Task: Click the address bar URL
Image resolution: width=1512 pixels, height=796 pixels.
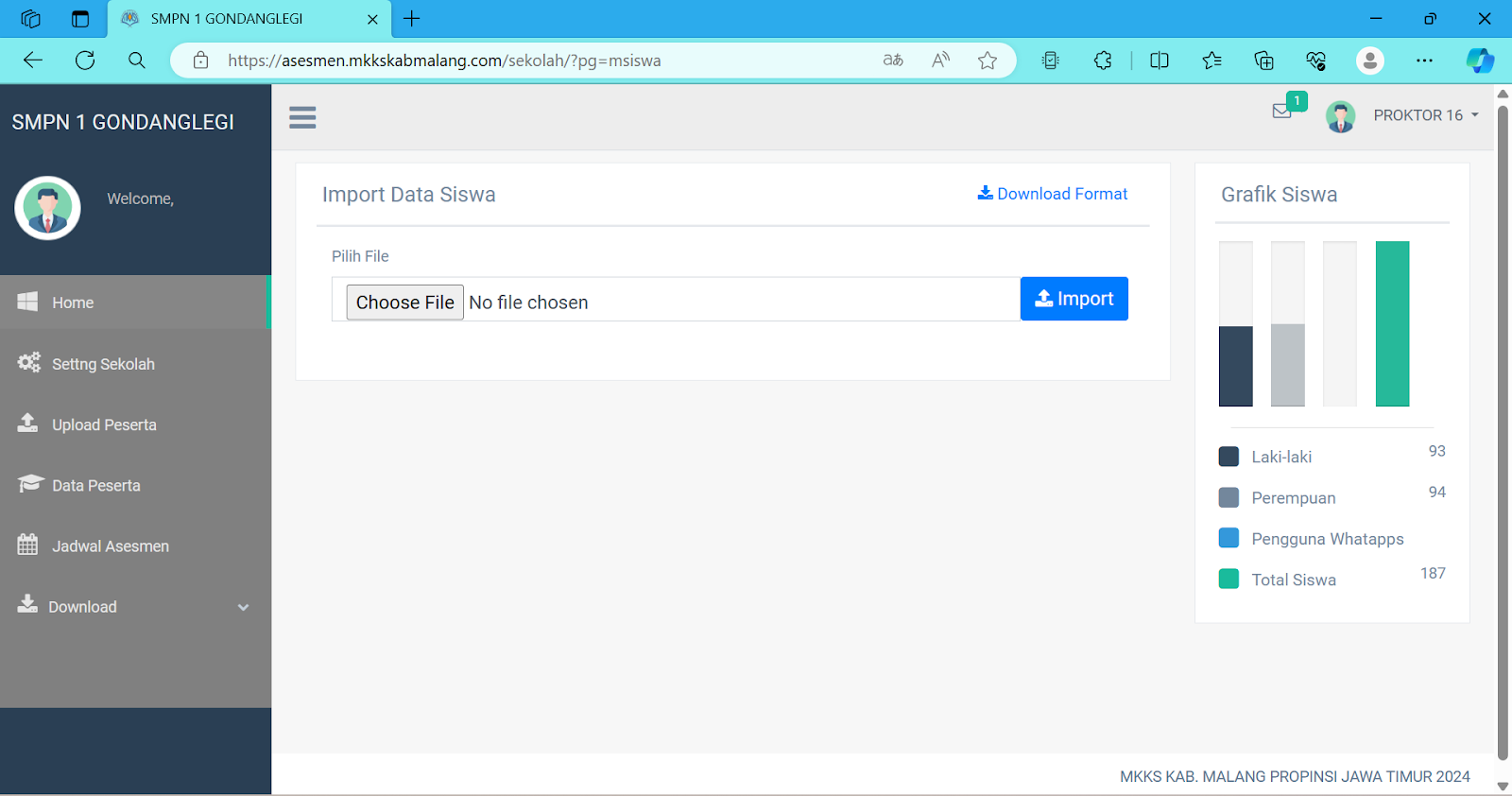Action: 444,61
